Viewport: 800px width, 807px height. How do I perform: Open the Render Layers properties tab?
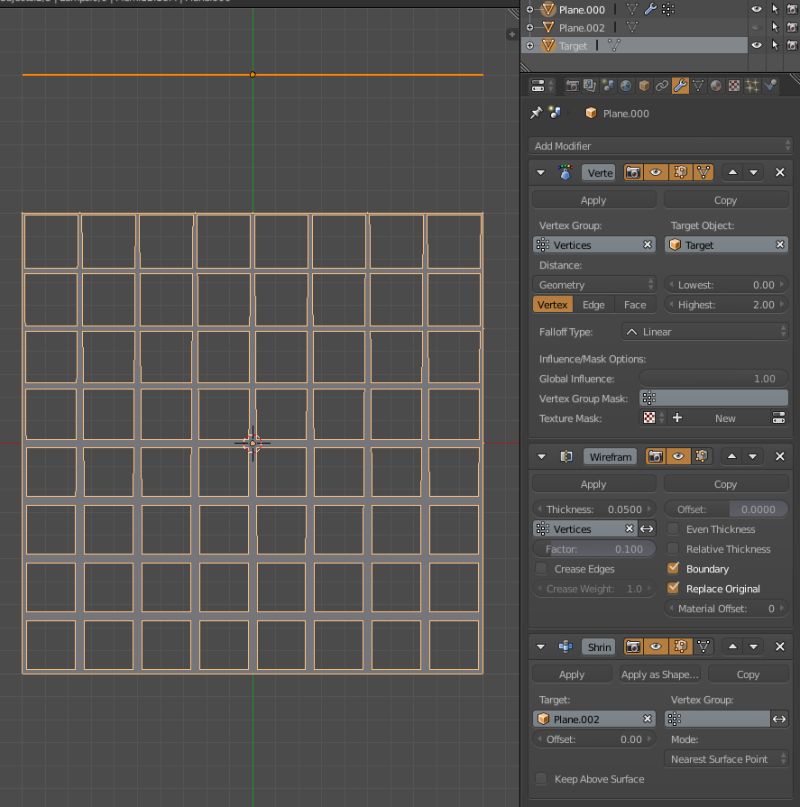click(590, 85)
